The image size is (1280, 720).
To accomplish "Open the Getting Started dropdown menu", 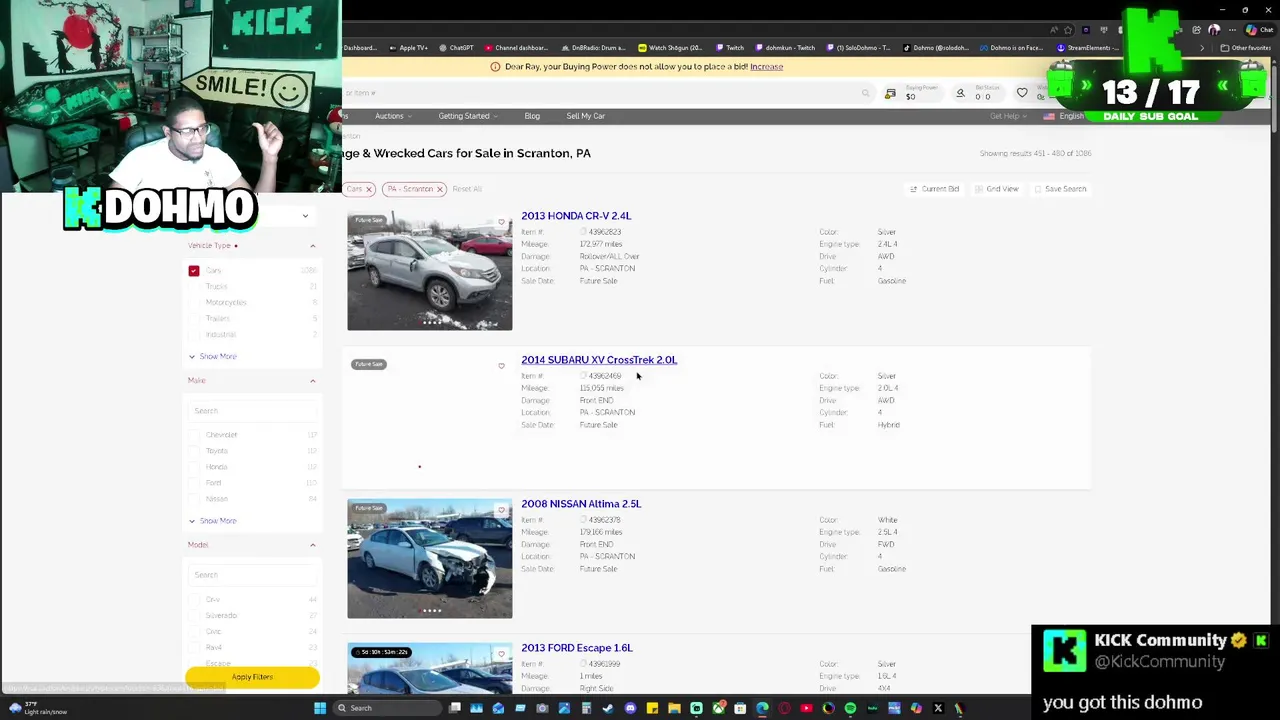I will pyautogui.click(x=467, y=116).
